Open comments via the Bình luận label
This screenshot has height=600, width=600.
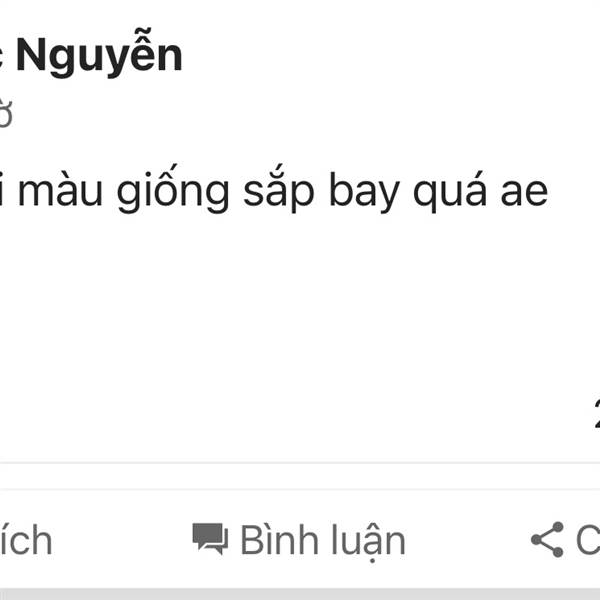pos(323,540)
